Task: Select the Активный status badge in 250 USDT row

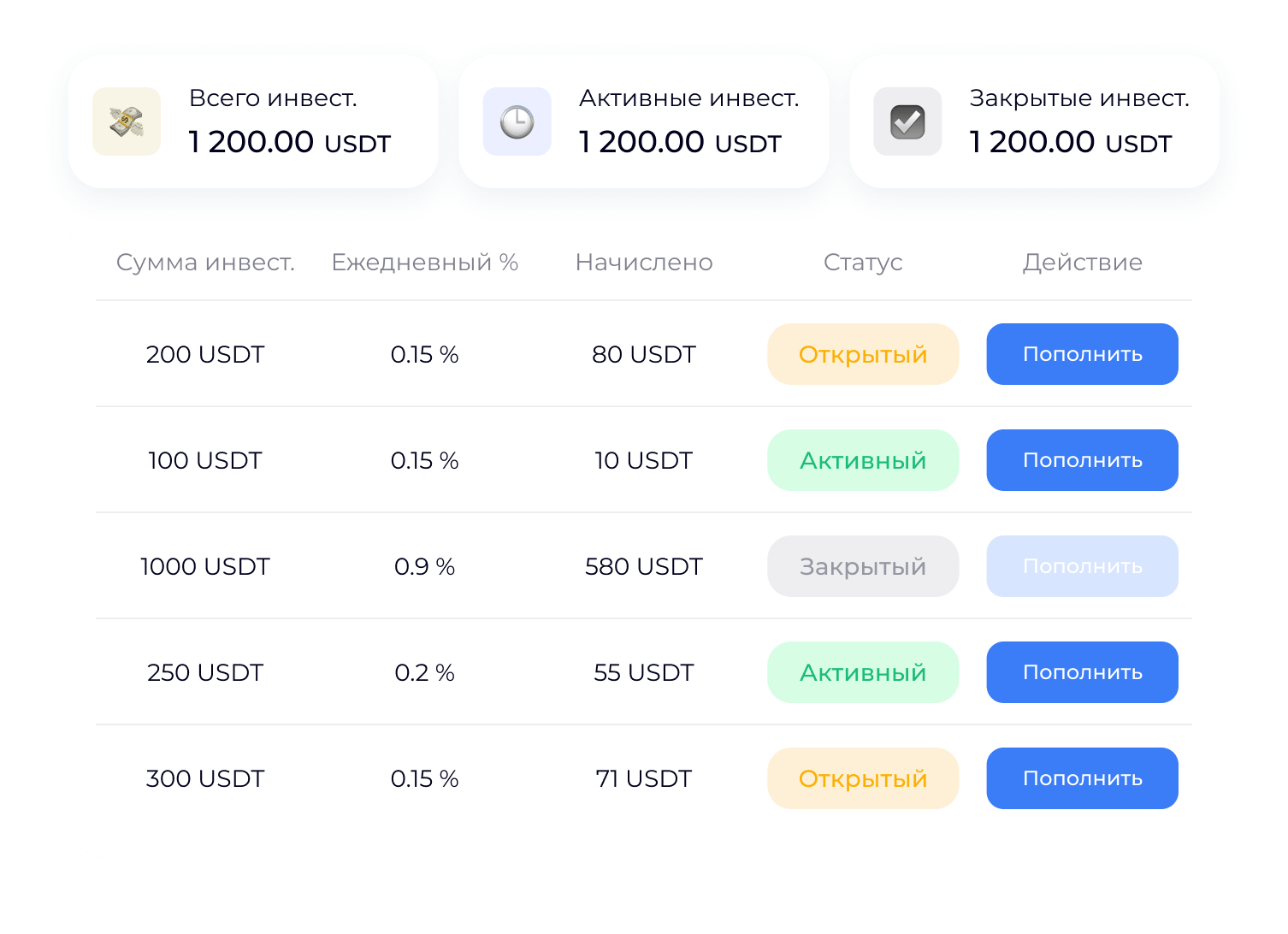Action: pyautogui.click(x=863, y=672)
